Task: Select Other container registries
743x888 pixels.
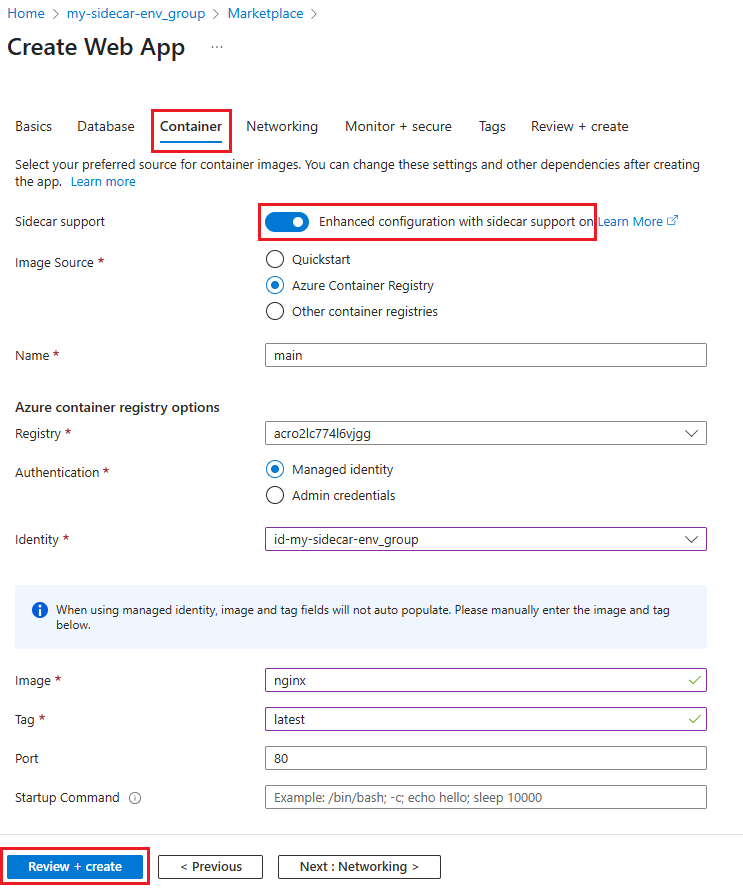Action: [275, 311]
